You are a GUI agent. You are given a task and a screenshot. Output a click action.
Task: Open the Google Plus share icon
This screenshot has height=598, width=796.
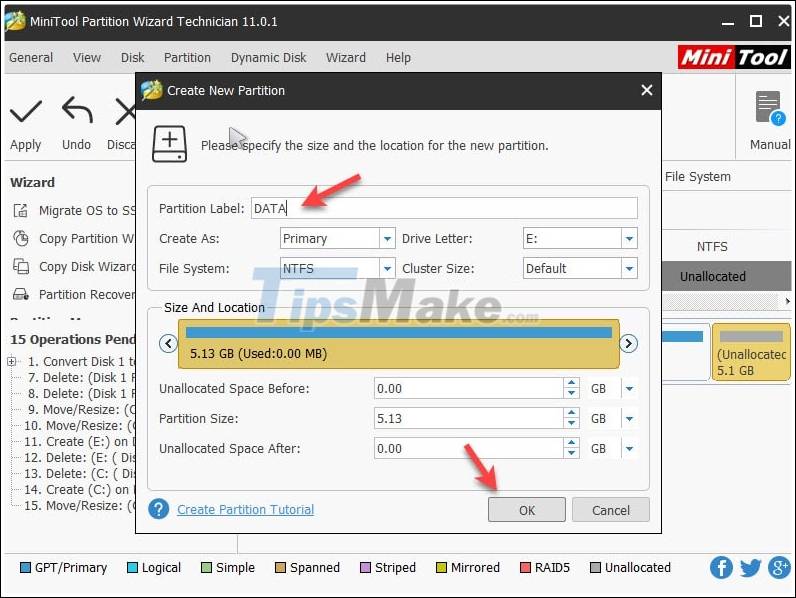(779, 567)
